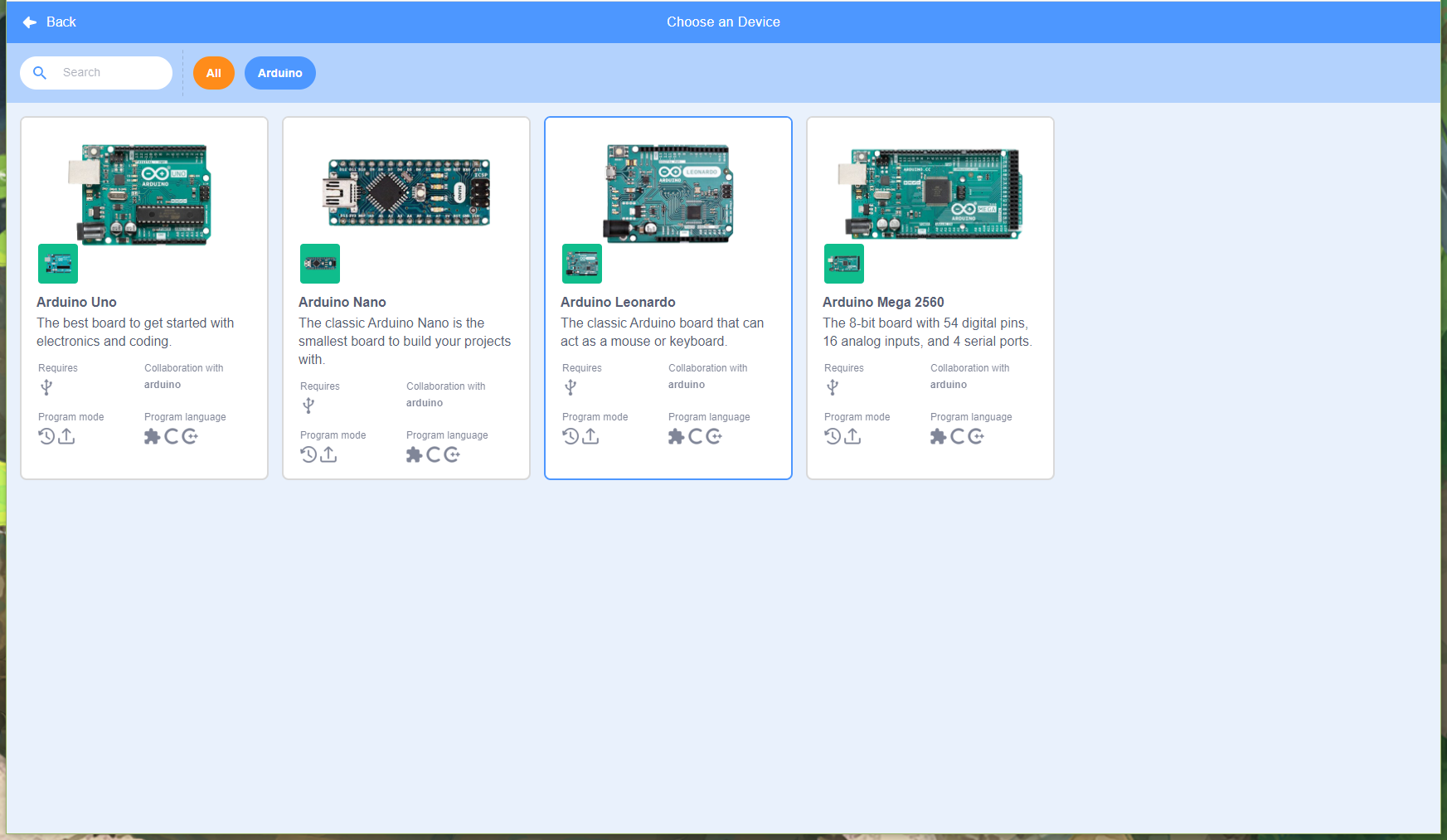Select the Arduino filter tab
Image resolution: width=1447 pixels, height=840 pixels.
click(280, 73)
